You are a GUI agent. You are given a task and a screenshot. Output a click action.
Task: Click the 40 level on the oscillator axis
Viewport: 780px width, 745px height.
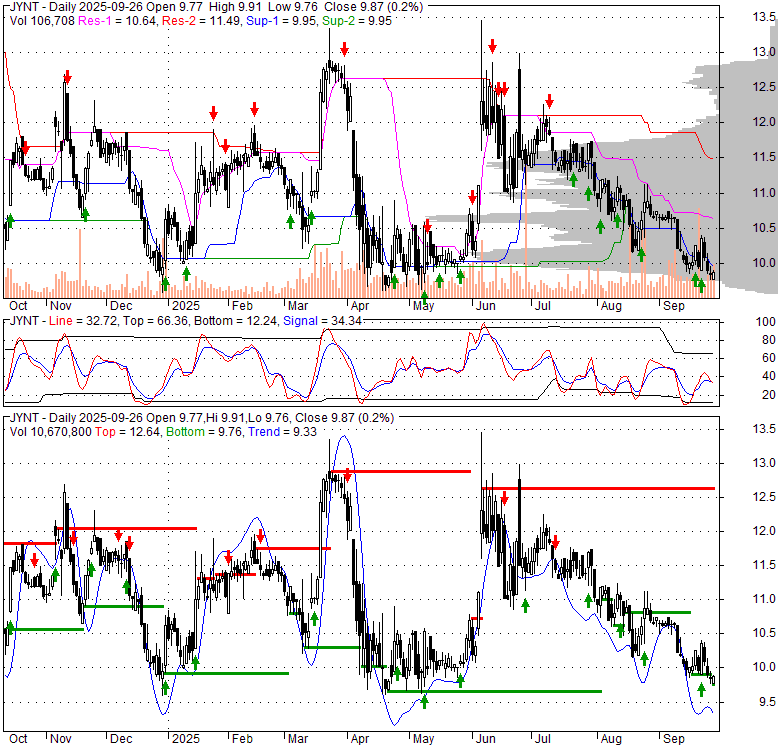tap(769, 376)
